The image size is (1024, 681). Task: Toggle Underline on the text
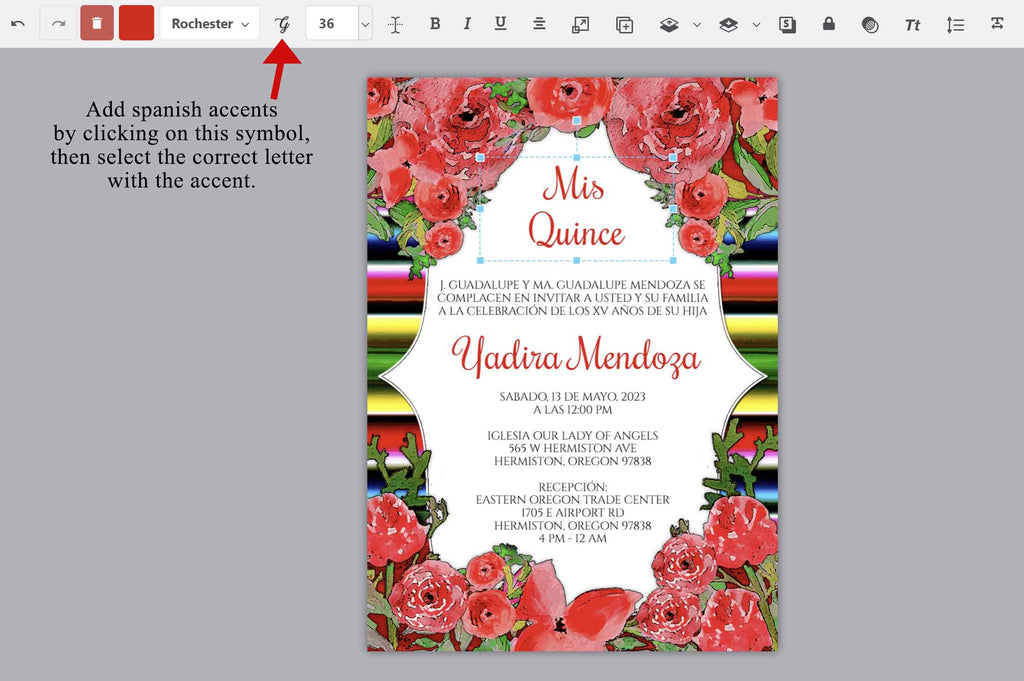500,22
